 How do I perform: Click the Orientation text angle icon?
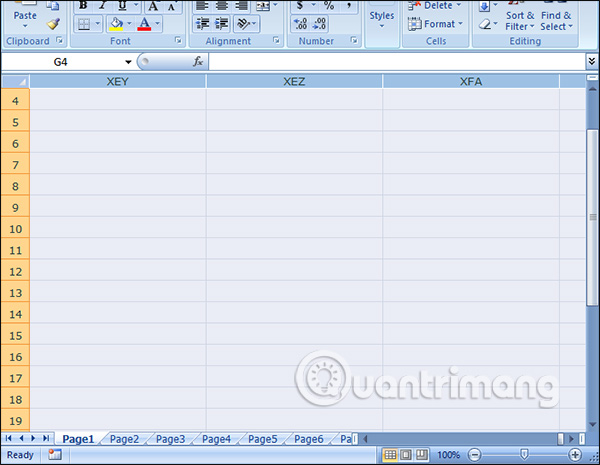click(245, 23)
